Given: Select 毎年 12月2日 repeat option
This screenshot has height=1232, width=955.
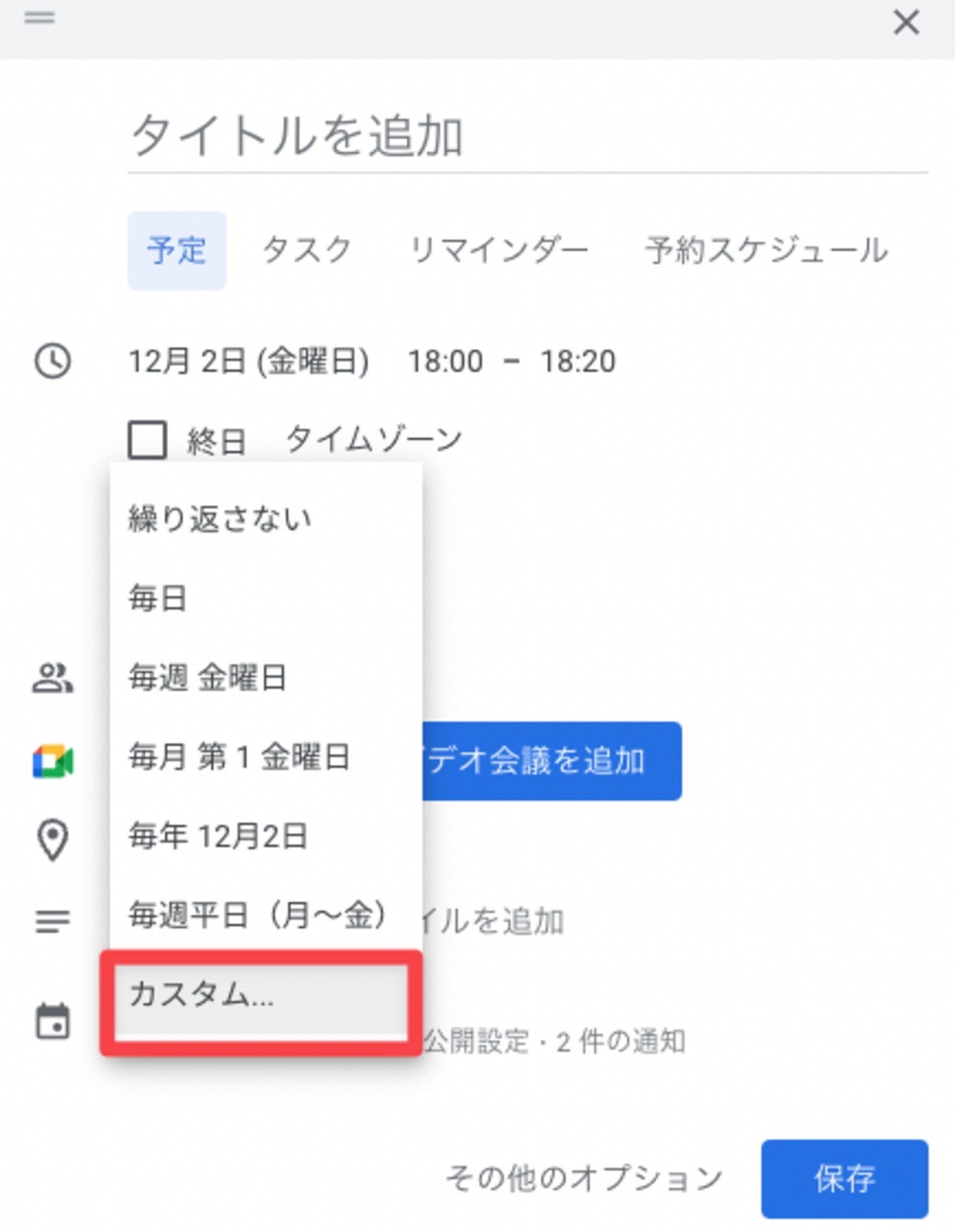Looking at the screenshot, I should tap(217, 836).
